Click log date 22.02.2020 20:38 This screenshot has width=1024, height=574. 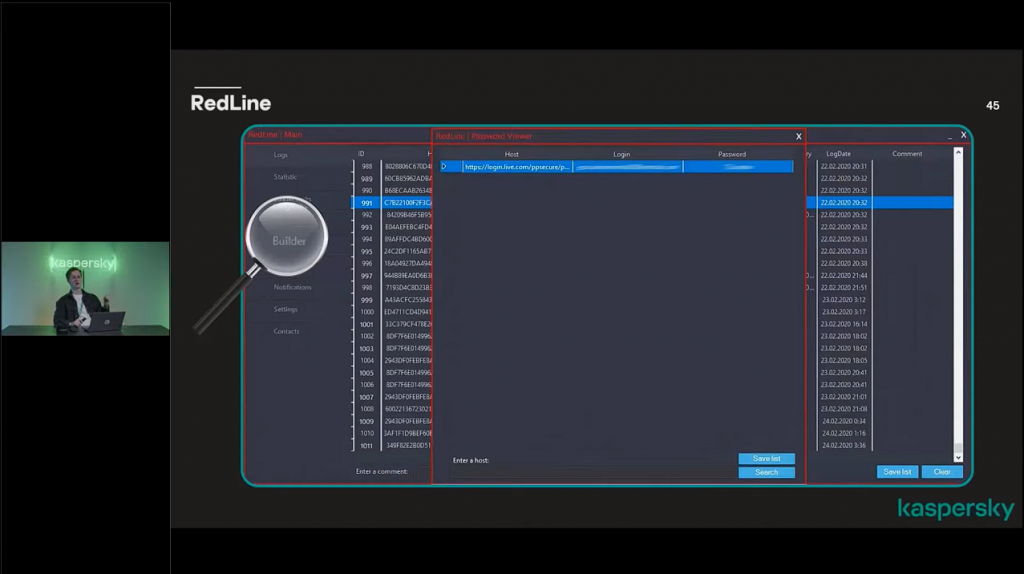[844, 264]
